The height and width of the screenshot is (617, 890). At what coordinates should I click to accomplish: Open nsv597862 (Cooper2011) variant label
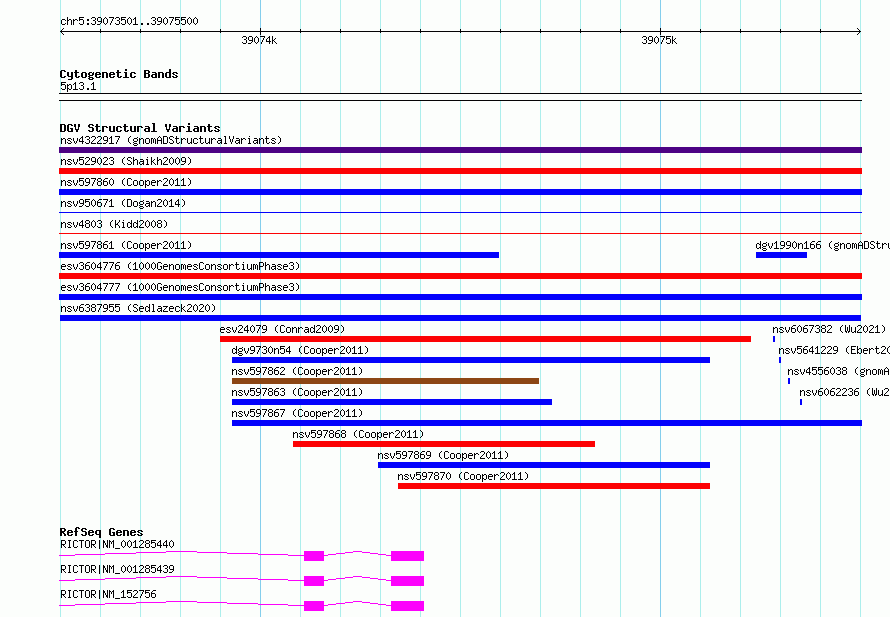[297, 371]
